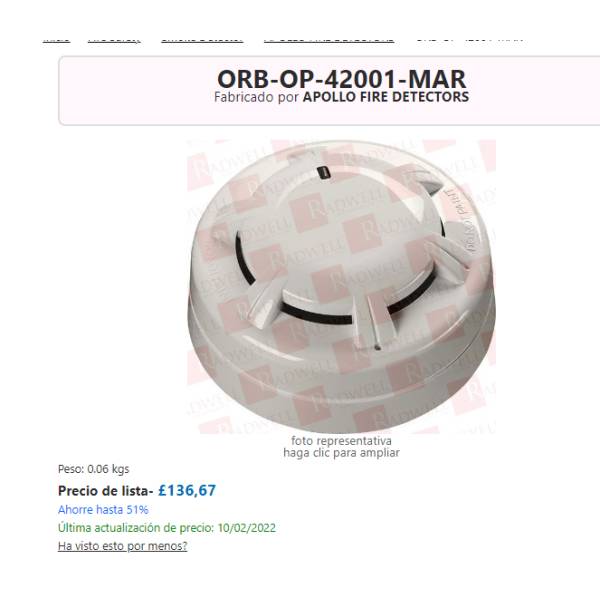The height and width of the screenshot is (600, 600).
Task: Click the 'Fabricado por' text in header
Action: pos(256,97)
